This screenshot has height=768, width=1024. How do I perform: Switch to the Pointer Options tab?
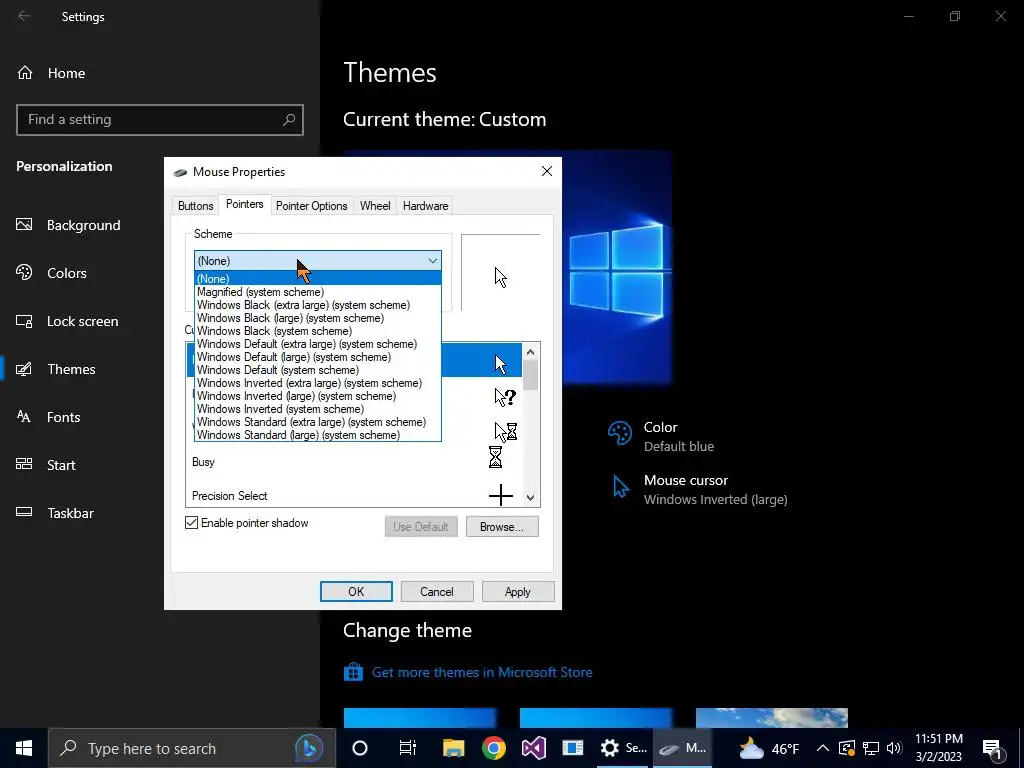tap(312, 206)
